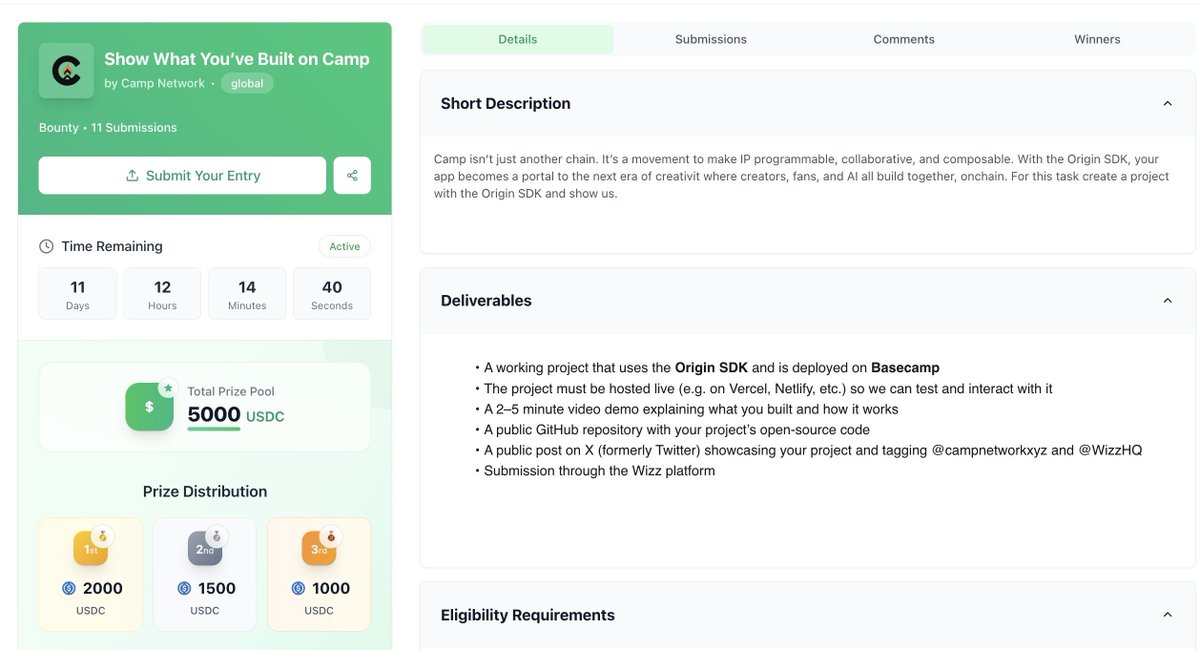Click the bronze 3rd place medal badge
This screenshot has height=650, width=1200.
point(319,548)
